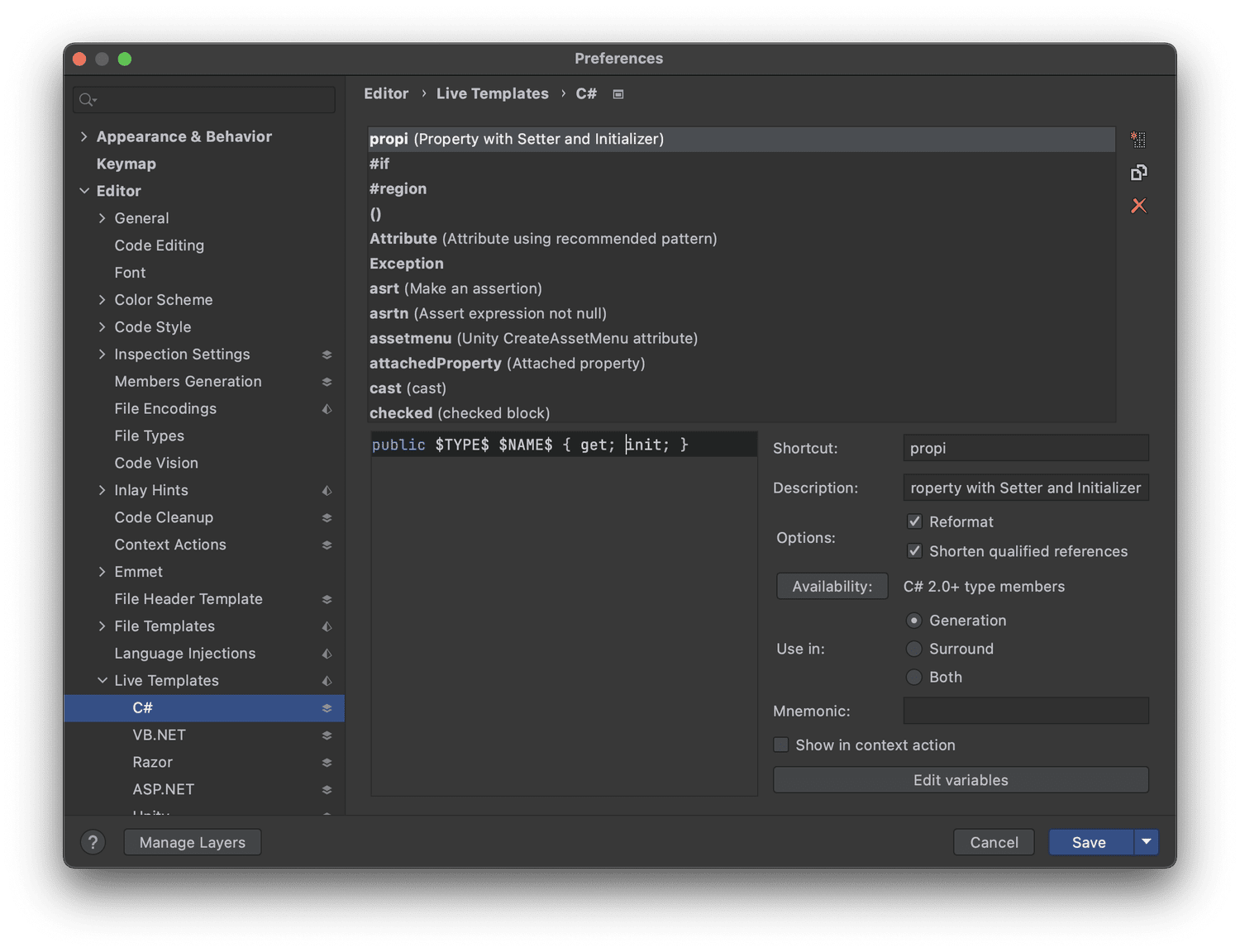Expand the General node
Viewport: 1240px width, 952px height.
point(103,218)
